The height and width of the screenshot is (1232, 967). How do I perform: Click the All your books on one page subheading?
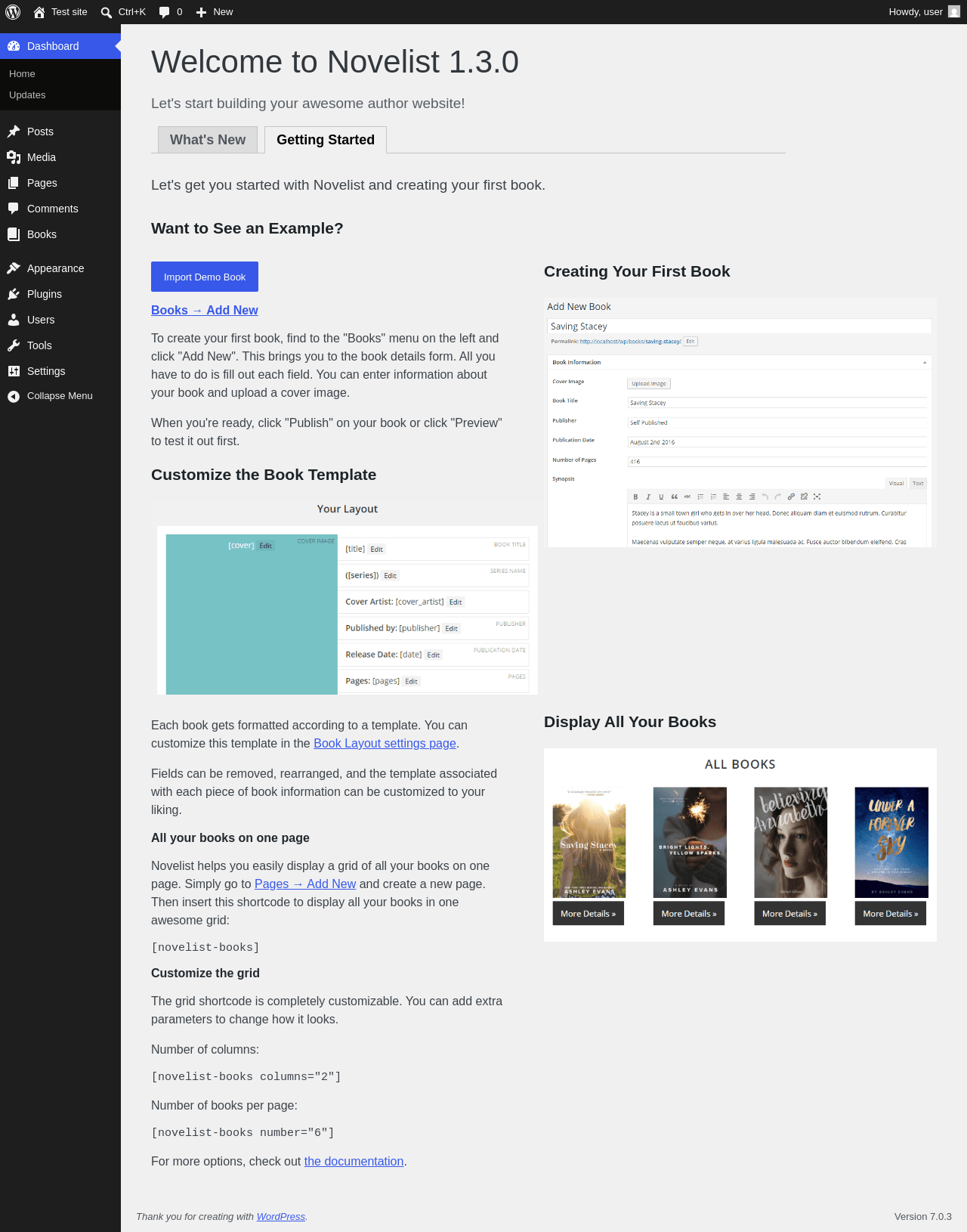pyautogui.click(x=230, y=838)
